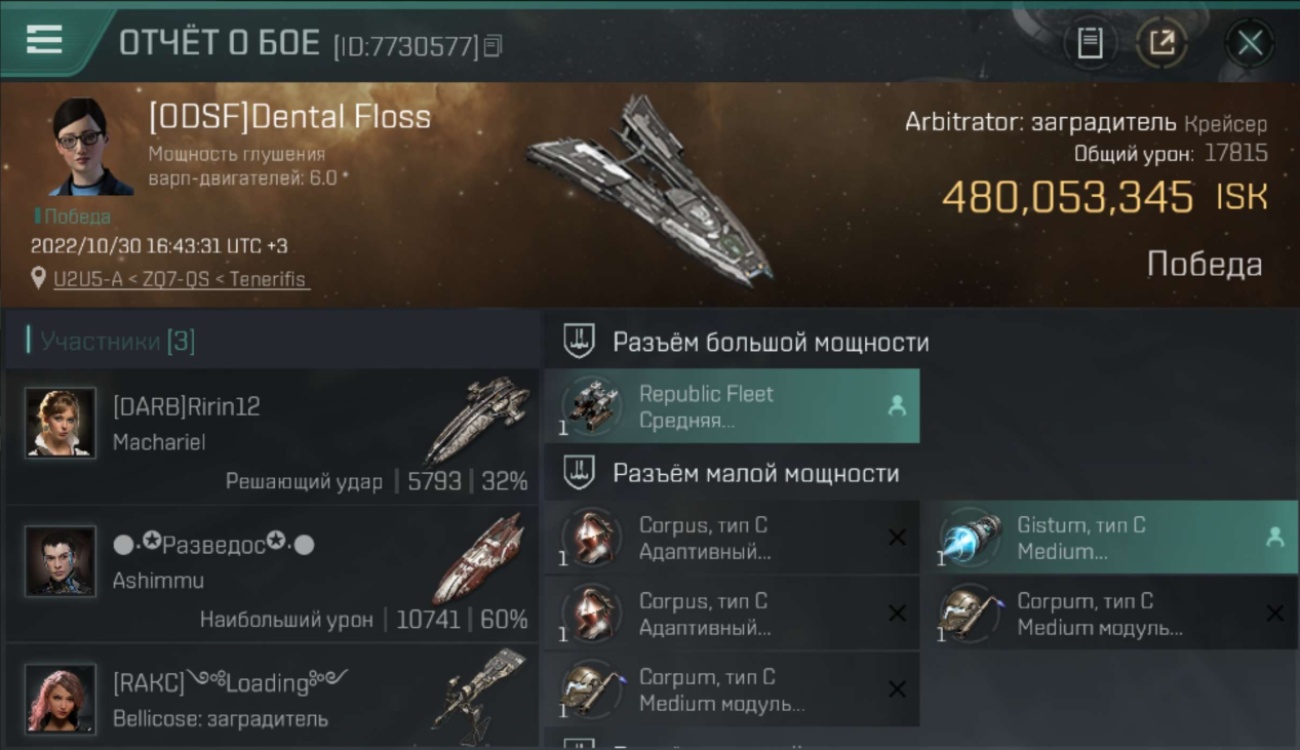Click first Corpus type C adaptive module
Image resolution: width=1300 pixels, height=750 pixels.
[732, 537]
